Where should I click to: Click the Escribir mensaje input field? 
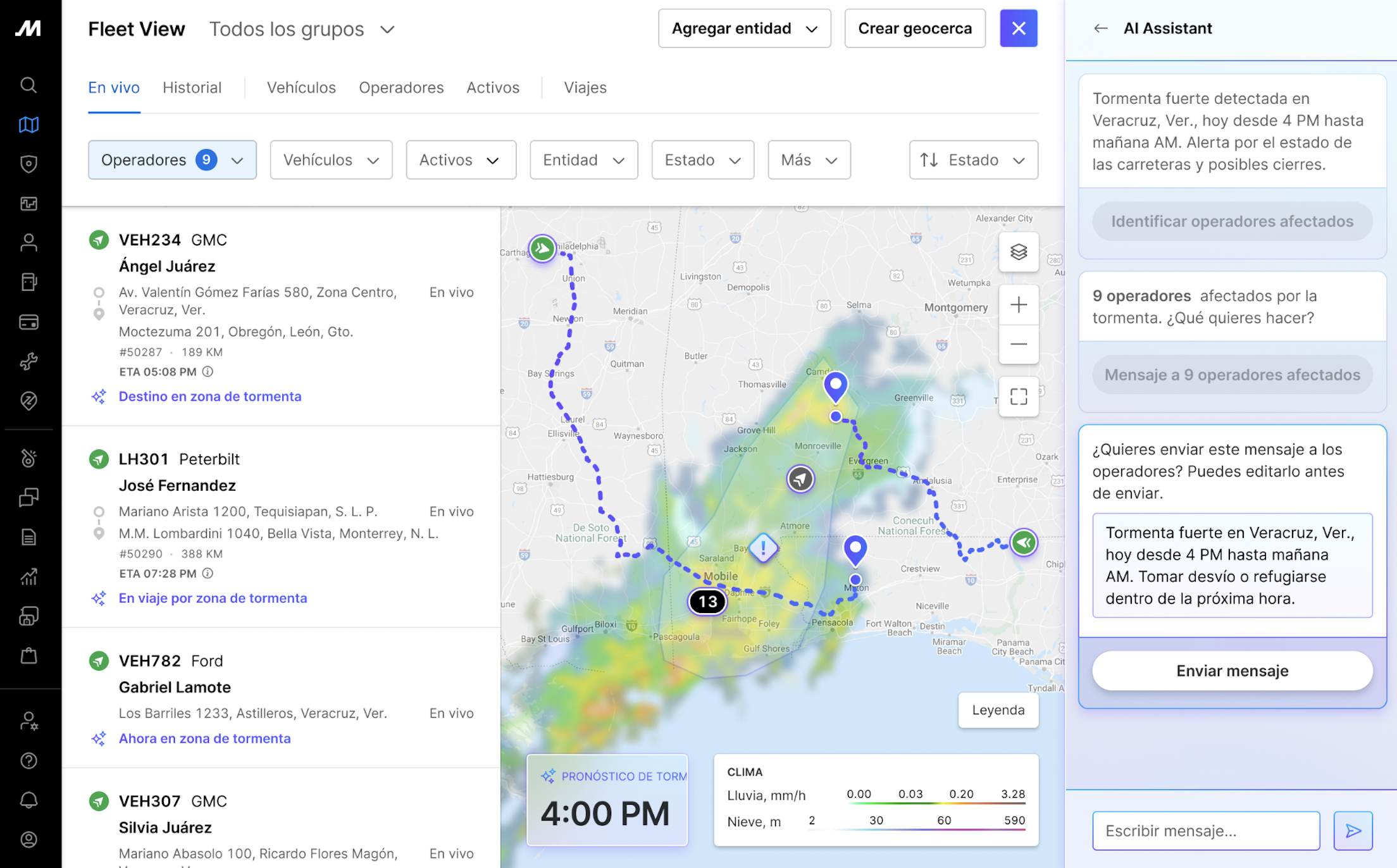pyautogui.click(x=1205, y=831)
